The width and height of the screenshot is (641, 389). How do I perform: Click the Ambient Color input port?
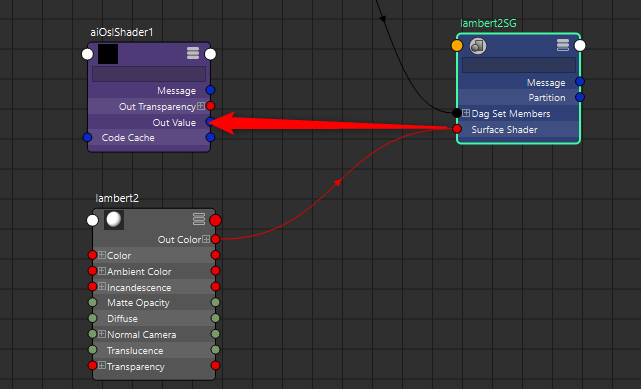click(93, 271)
